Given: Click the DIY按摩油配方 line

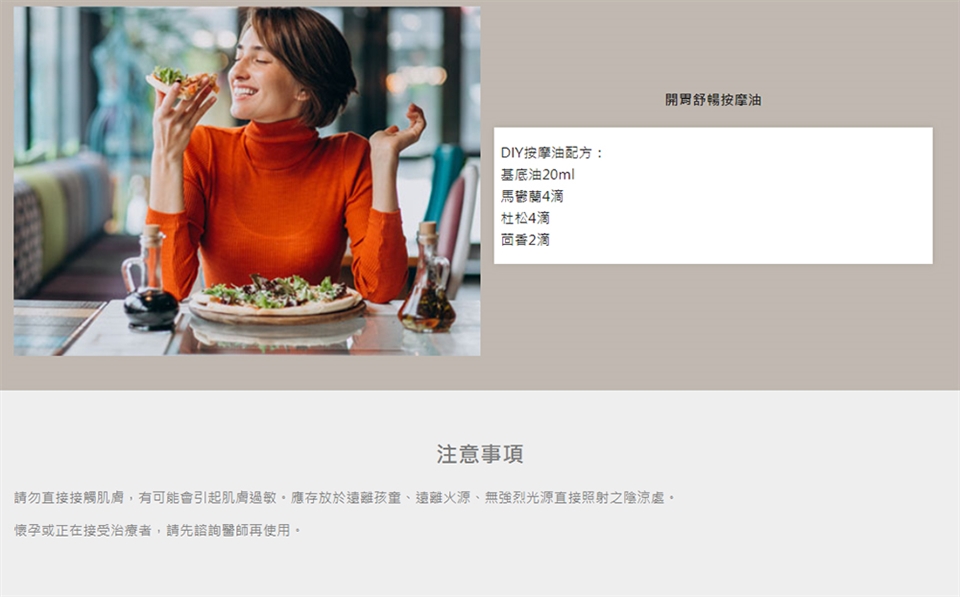Looking at the screenshot, I should coord(552,153).
